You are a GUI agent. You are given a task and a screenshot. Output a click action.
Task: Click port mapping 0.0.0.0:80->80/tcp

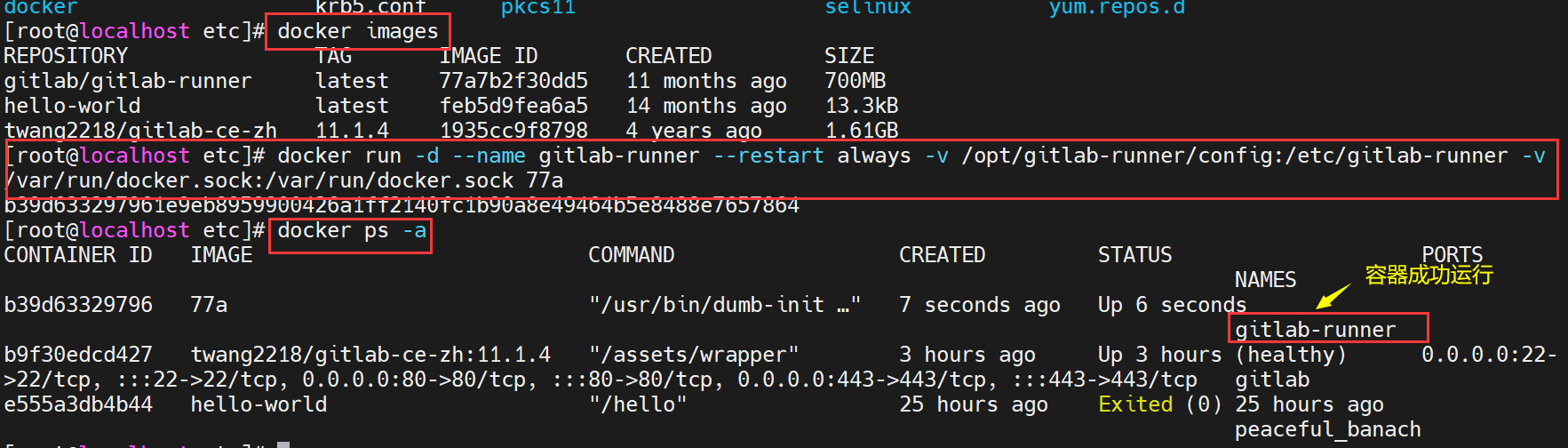point(419,380)
